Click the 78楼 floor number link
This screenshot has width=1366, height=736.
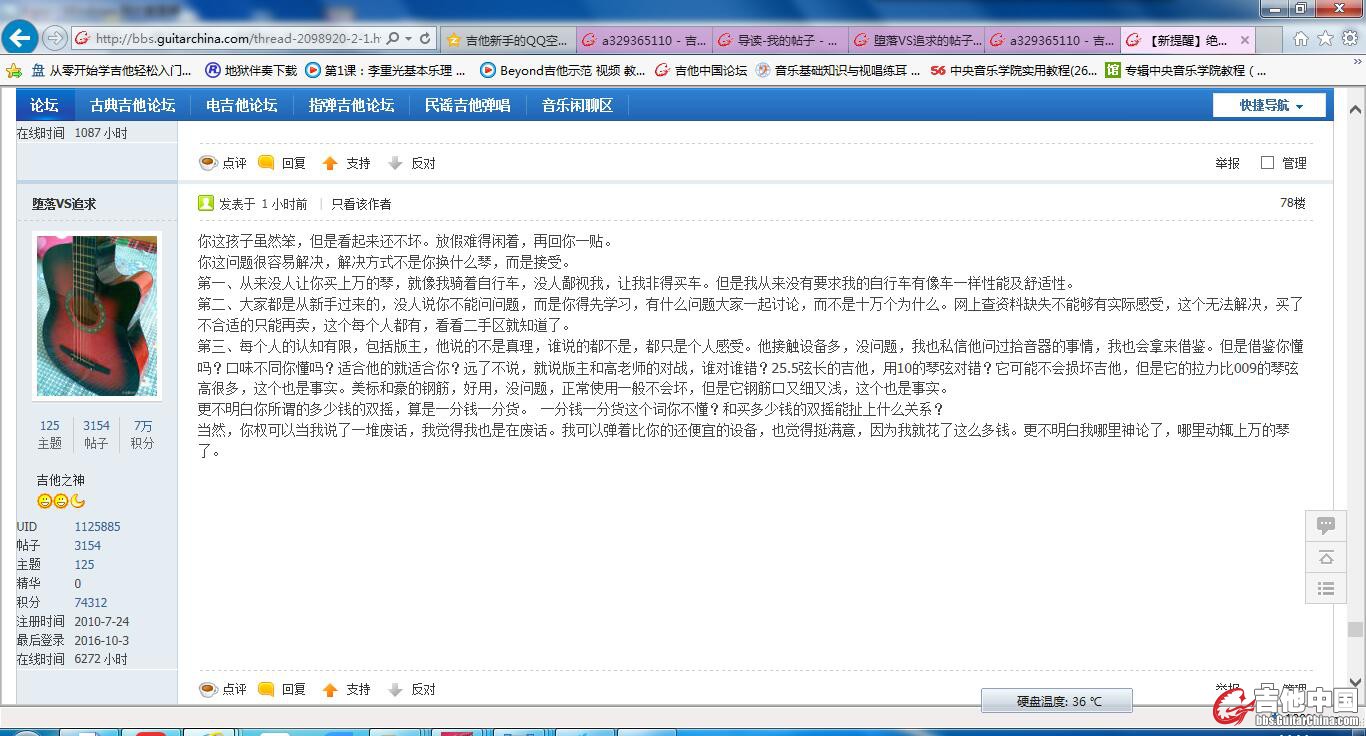tap(1292, 203)
